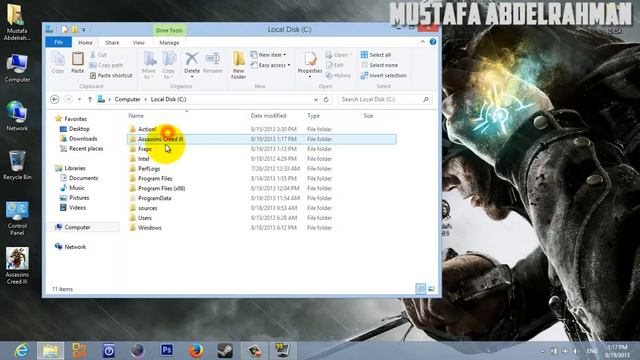Switch to Large icons view icon
This screenshot has height=360, width=640.
[431, 289]
